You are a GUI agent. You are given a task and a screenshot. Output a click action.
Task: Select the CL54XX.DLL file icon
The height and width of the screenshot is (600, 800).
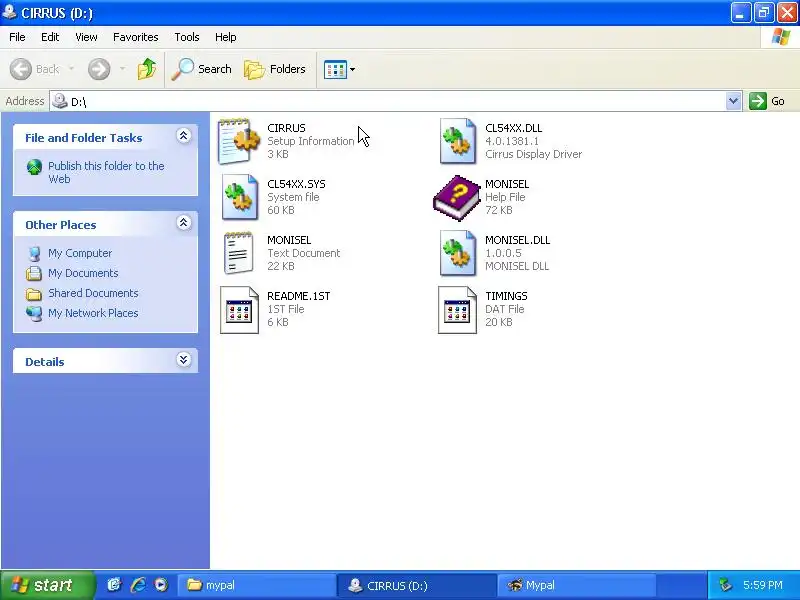[457, 141]
